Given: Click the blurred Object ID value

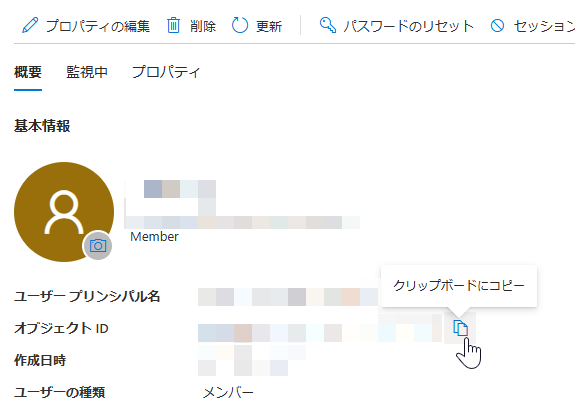Looking at the screenshot, I should pos(320,332).
